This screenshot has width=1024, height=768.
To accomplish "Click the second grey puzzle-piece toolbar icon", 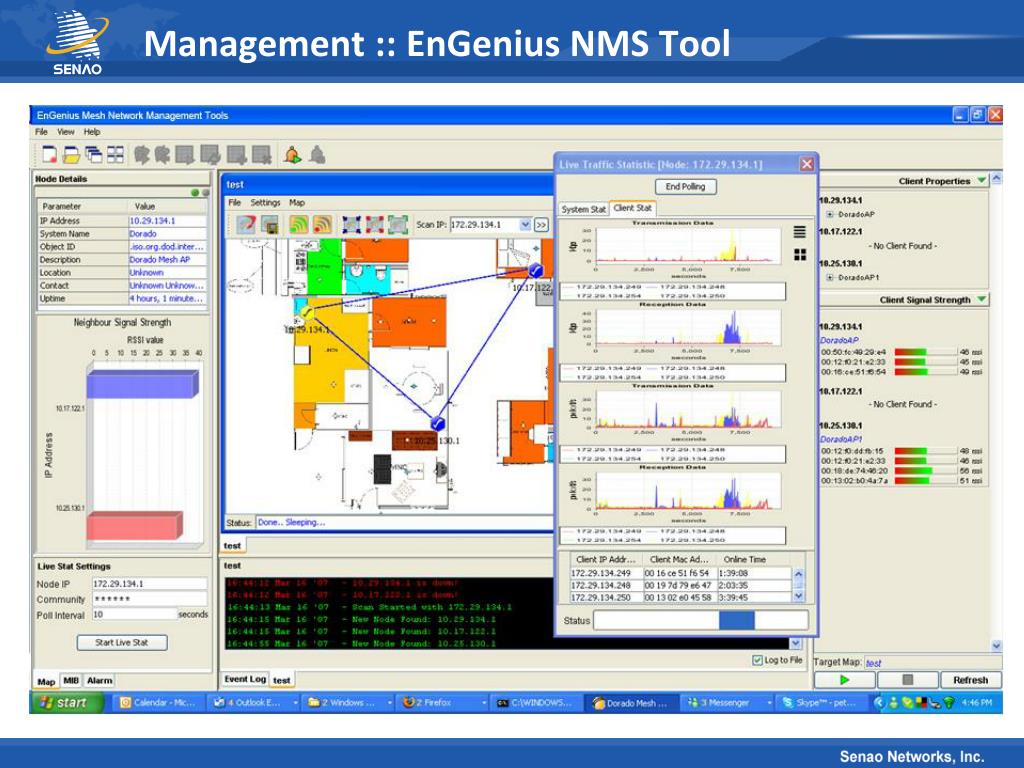I will (163, 155).
